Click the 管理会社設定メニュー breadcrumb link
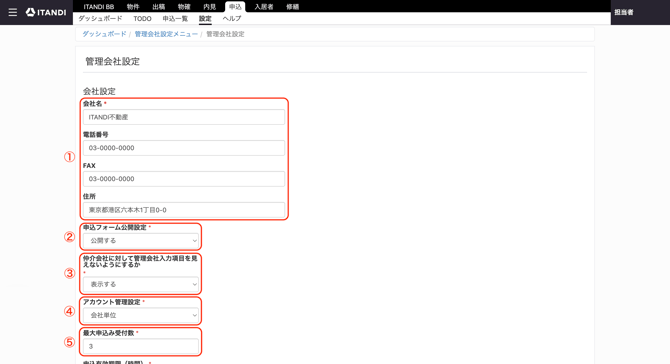 (x=166, y=34)
